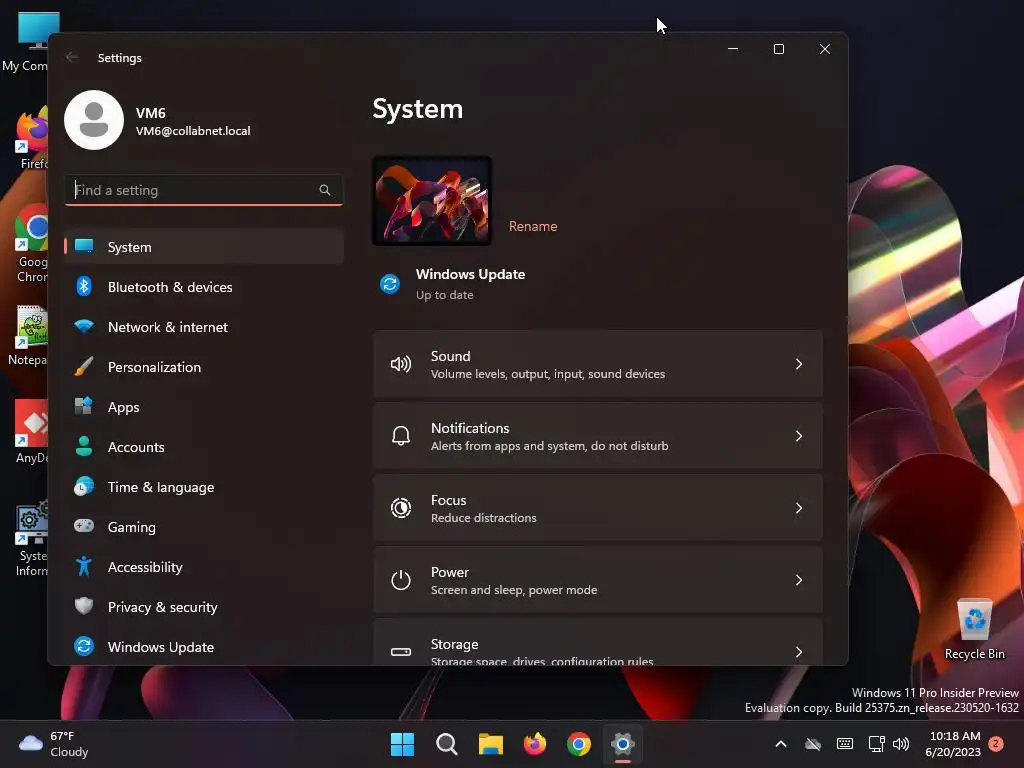This screenshot has width=1024, height=768.
Task: Click the power symbol icon on the Power row
Action: [x=401, y=580]
